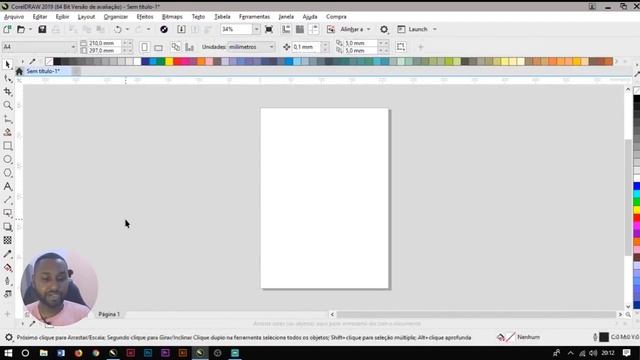
Task: Select the Shape tool in toolbox
Action: click(7, 78)
